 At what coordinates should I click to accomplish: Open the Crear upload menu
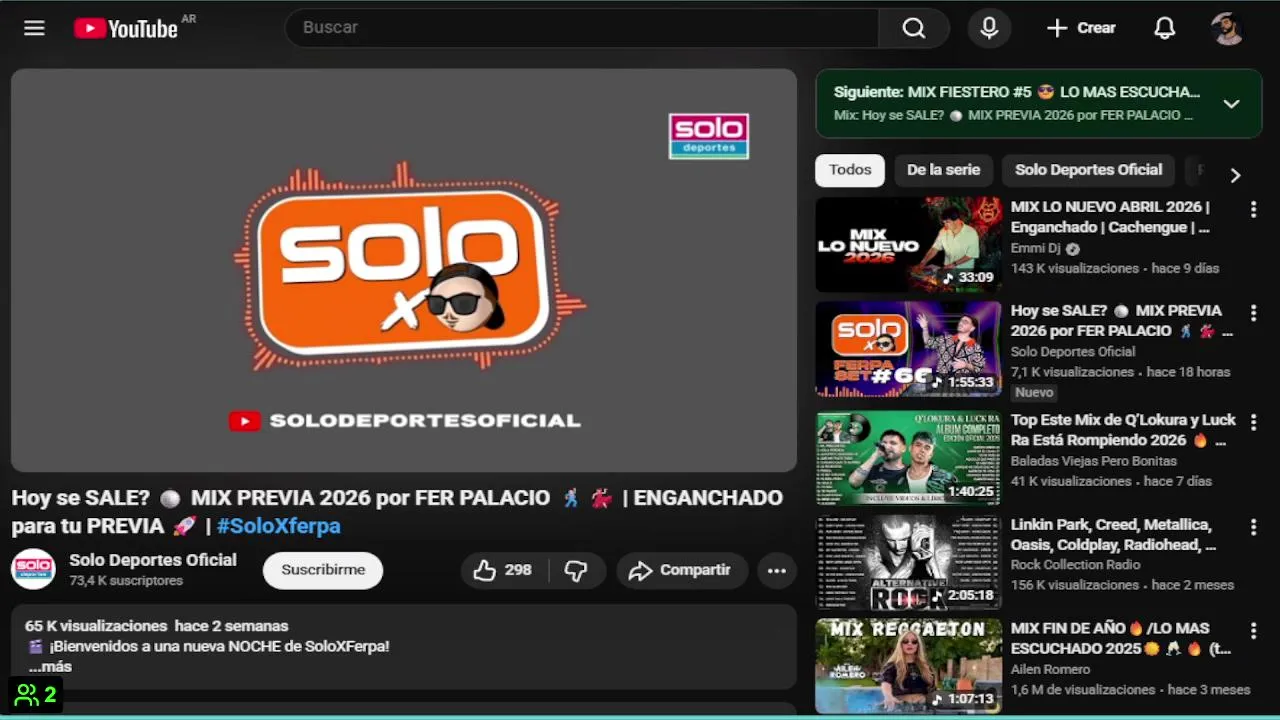click(x=1081, y=28)
